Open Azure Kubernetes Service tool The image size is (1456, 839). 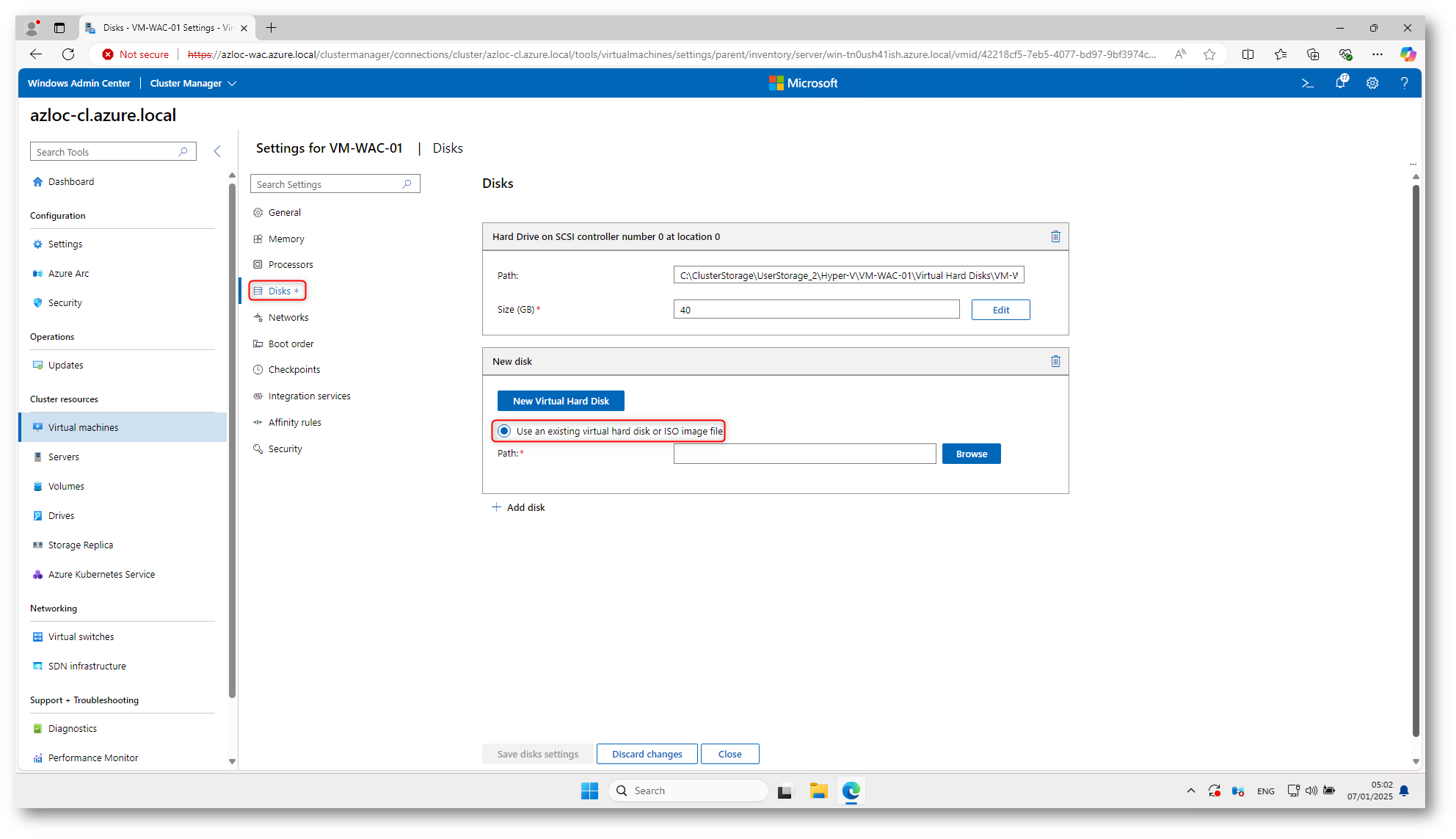tap(101, 574)
